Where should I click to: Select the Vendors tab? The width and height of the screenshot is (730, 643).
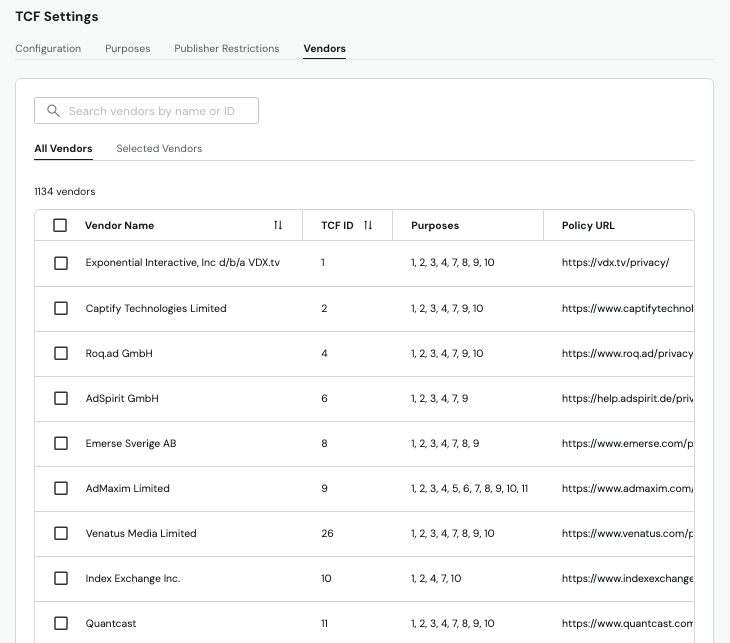point(324,48)
